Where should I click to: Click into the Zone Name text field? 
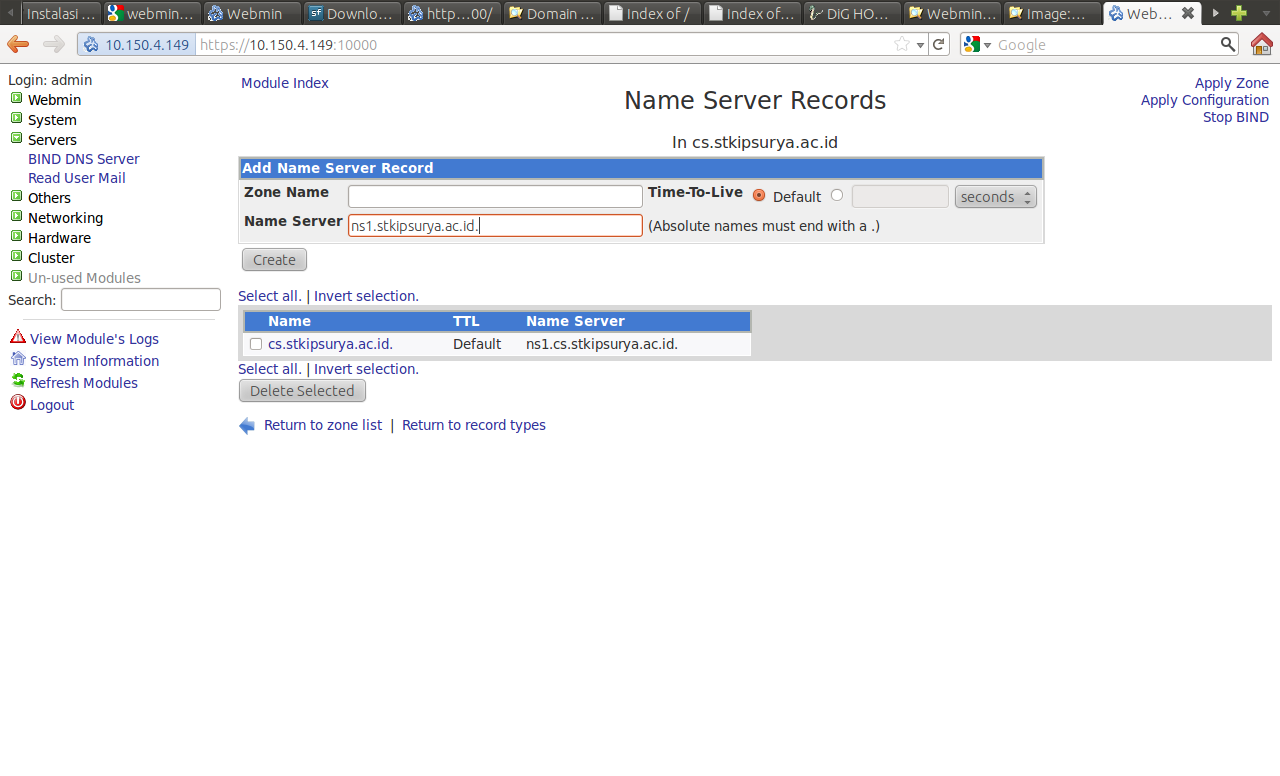[495, 196]
